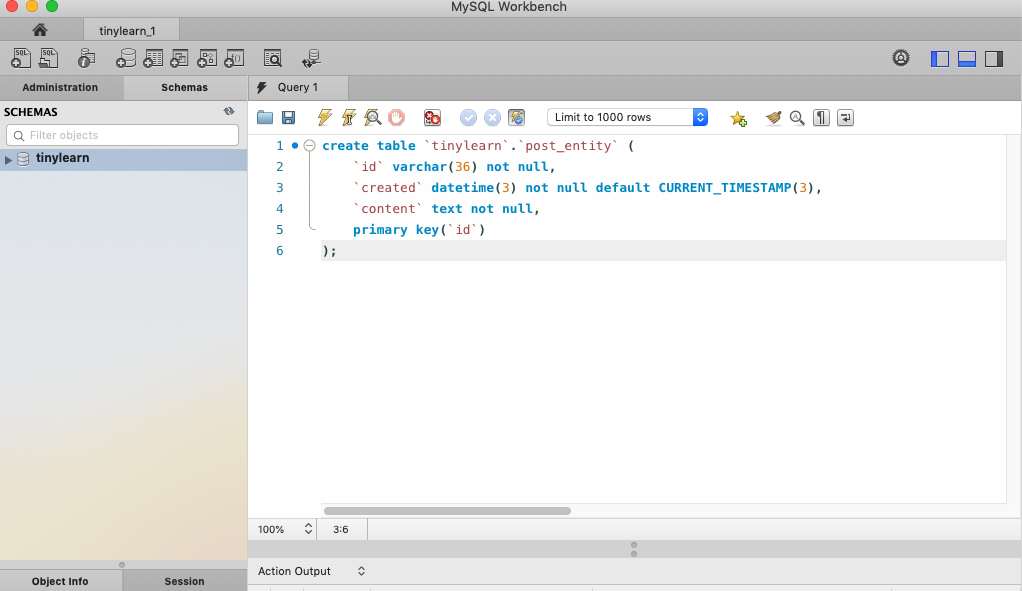This screenshot has height=591, width=1022.
Task: Toggle continue-on-error execution icon
Action: [x=432, y=117]
